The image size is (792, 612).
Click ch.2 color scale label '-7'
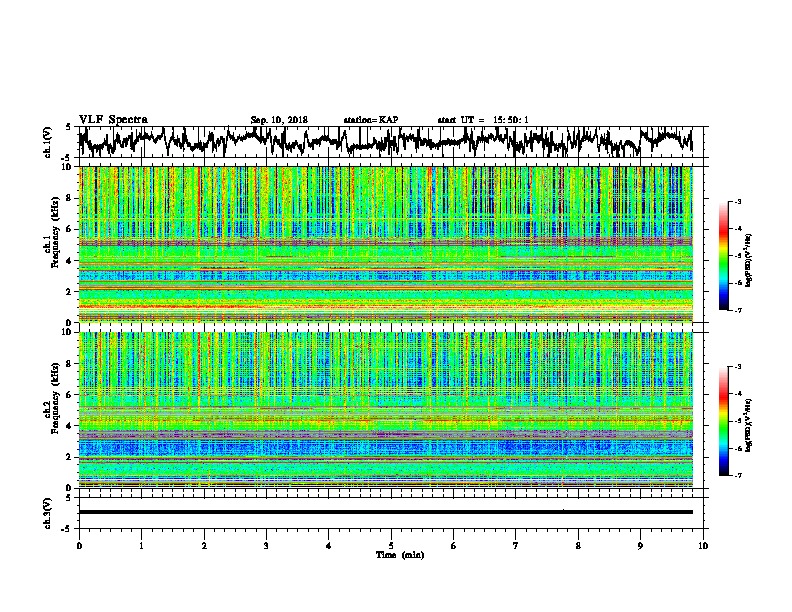(x=738, y=475)
